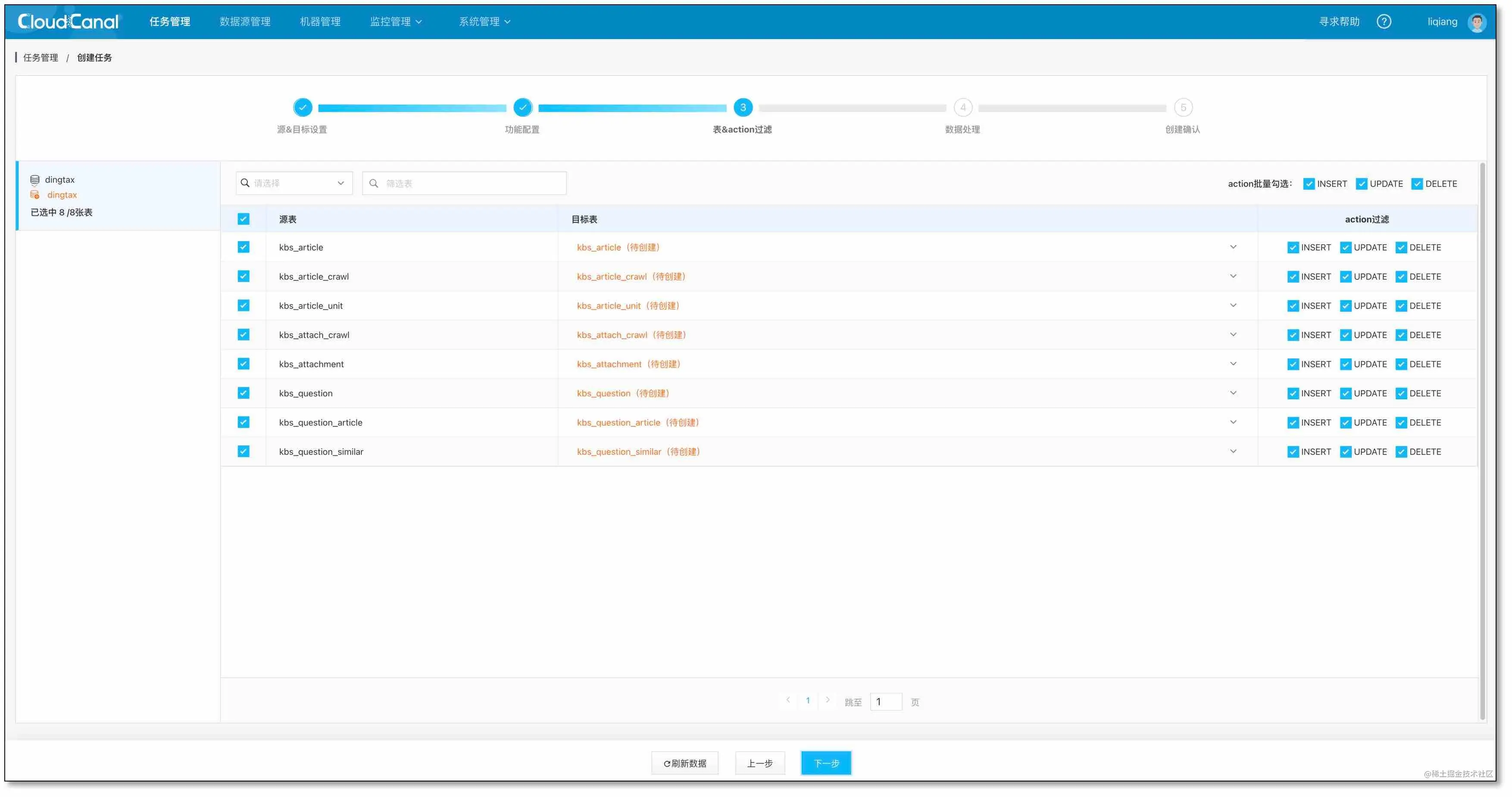
Task: Disable DELETE for kbs_question_similar row
Action: click(x=1400, y=452)
